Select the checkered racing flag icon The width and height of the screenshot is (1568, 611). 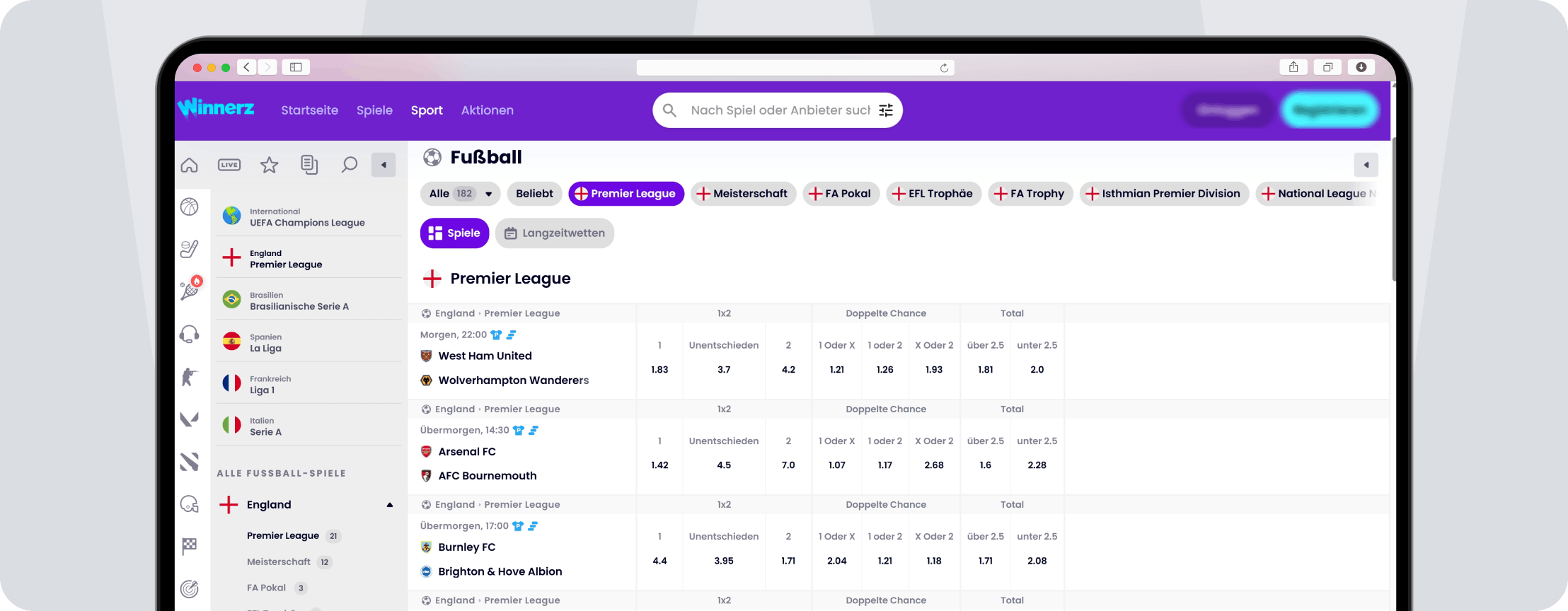(190, 546)
